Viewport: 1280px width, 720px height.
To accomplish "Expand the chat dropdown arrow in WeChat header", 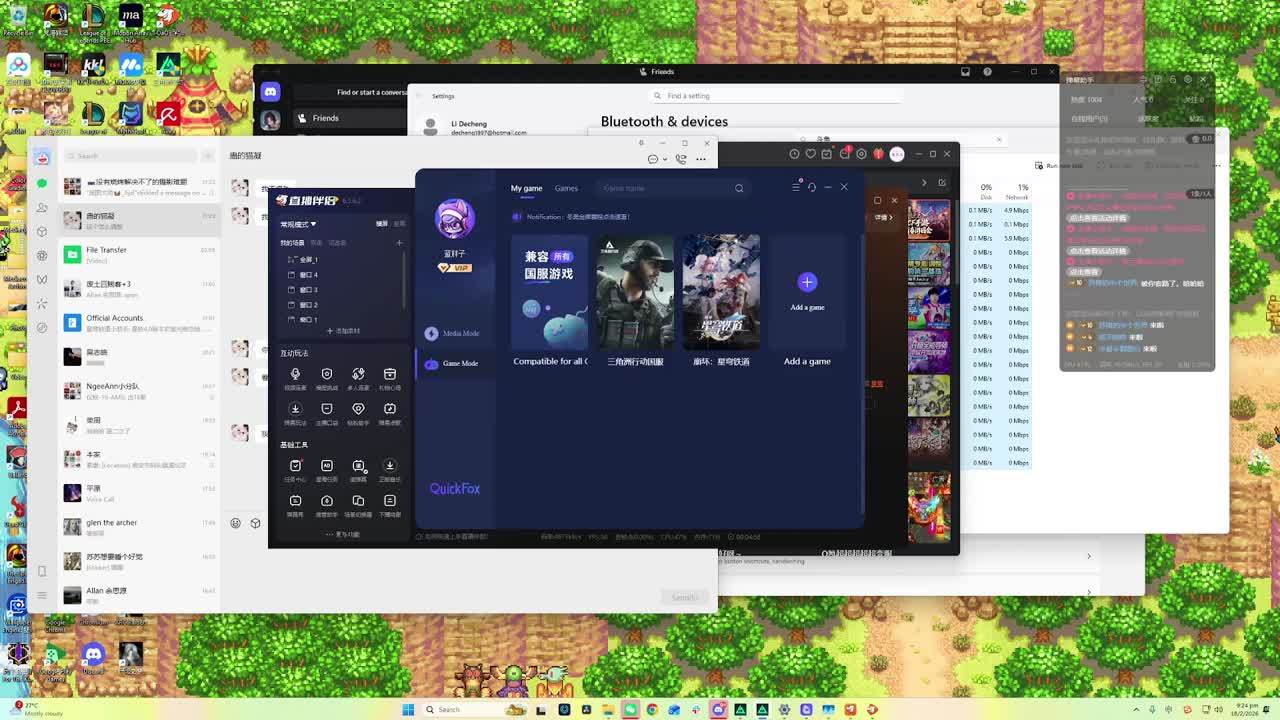I will pos(664,159).
